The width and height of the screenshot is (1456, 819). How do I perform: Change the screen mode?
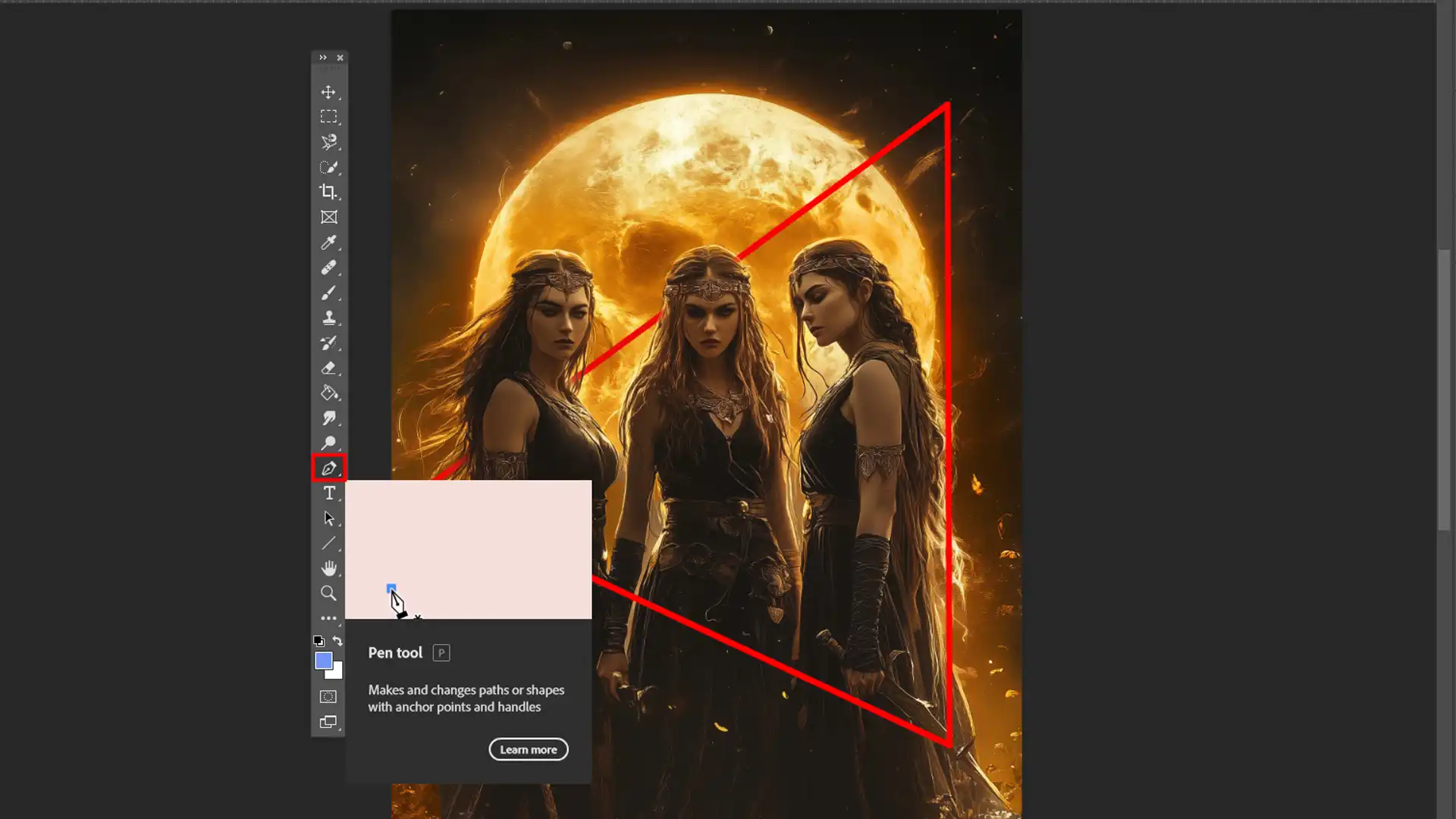coord(328,722)
